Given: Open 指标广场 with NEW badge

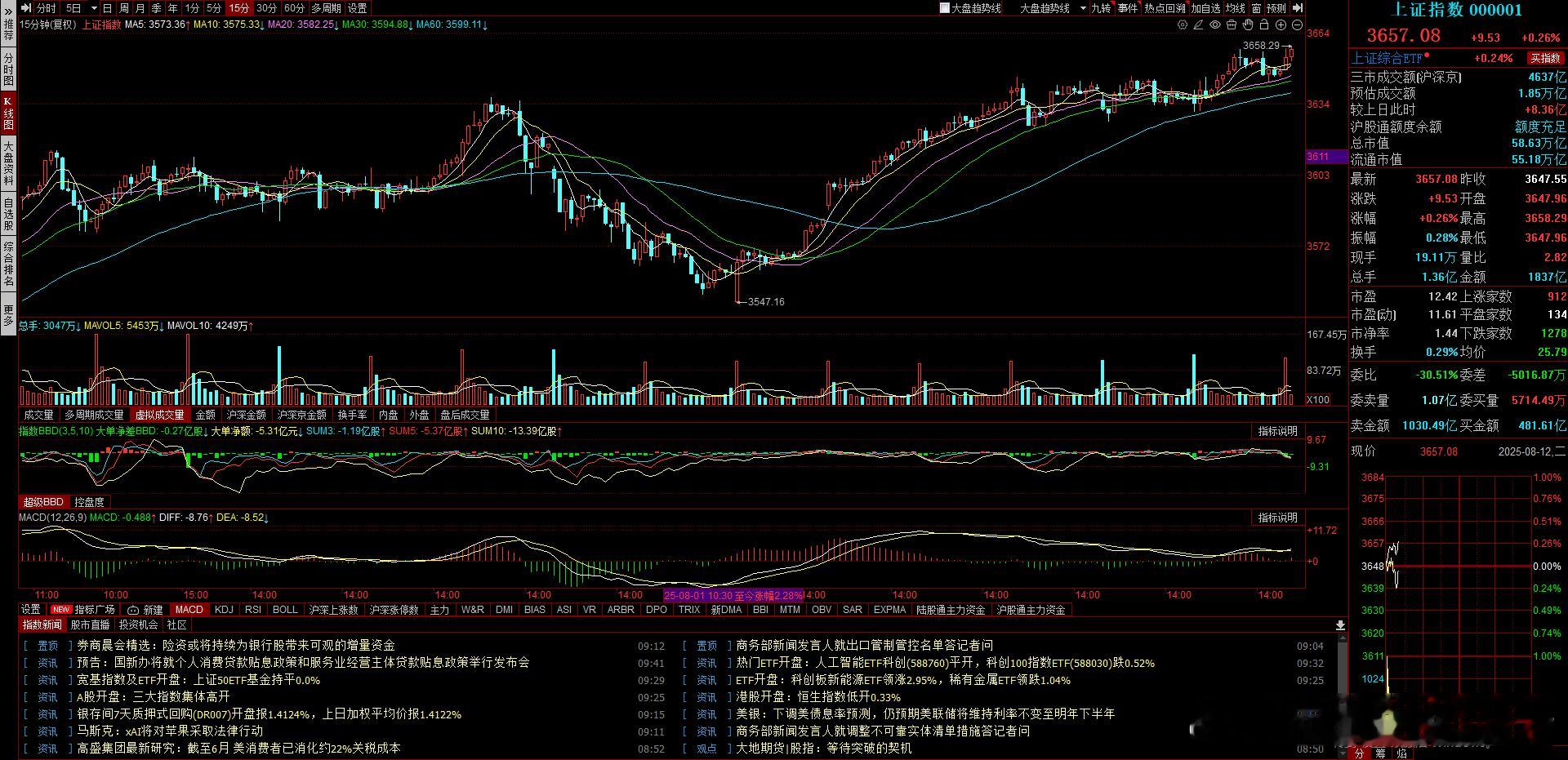Looking at the screenshot, I should [82, 610].
